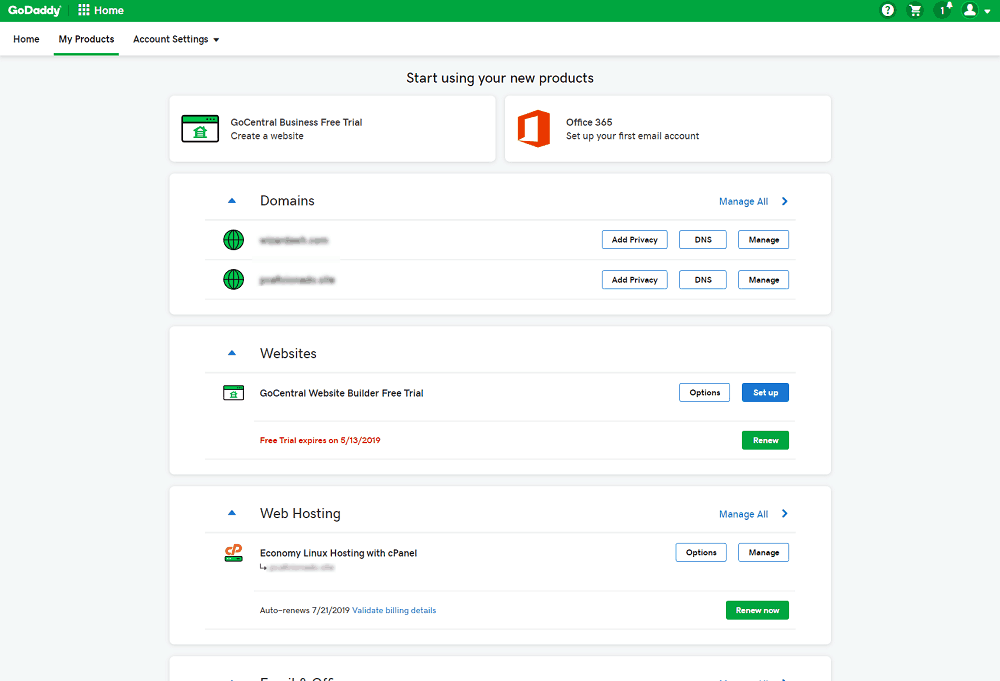This screenshot has height=681, width=1000.
Task: Open Options for Economy Linux Hosting
Action: pyautogui.click(x=701, y=553)
